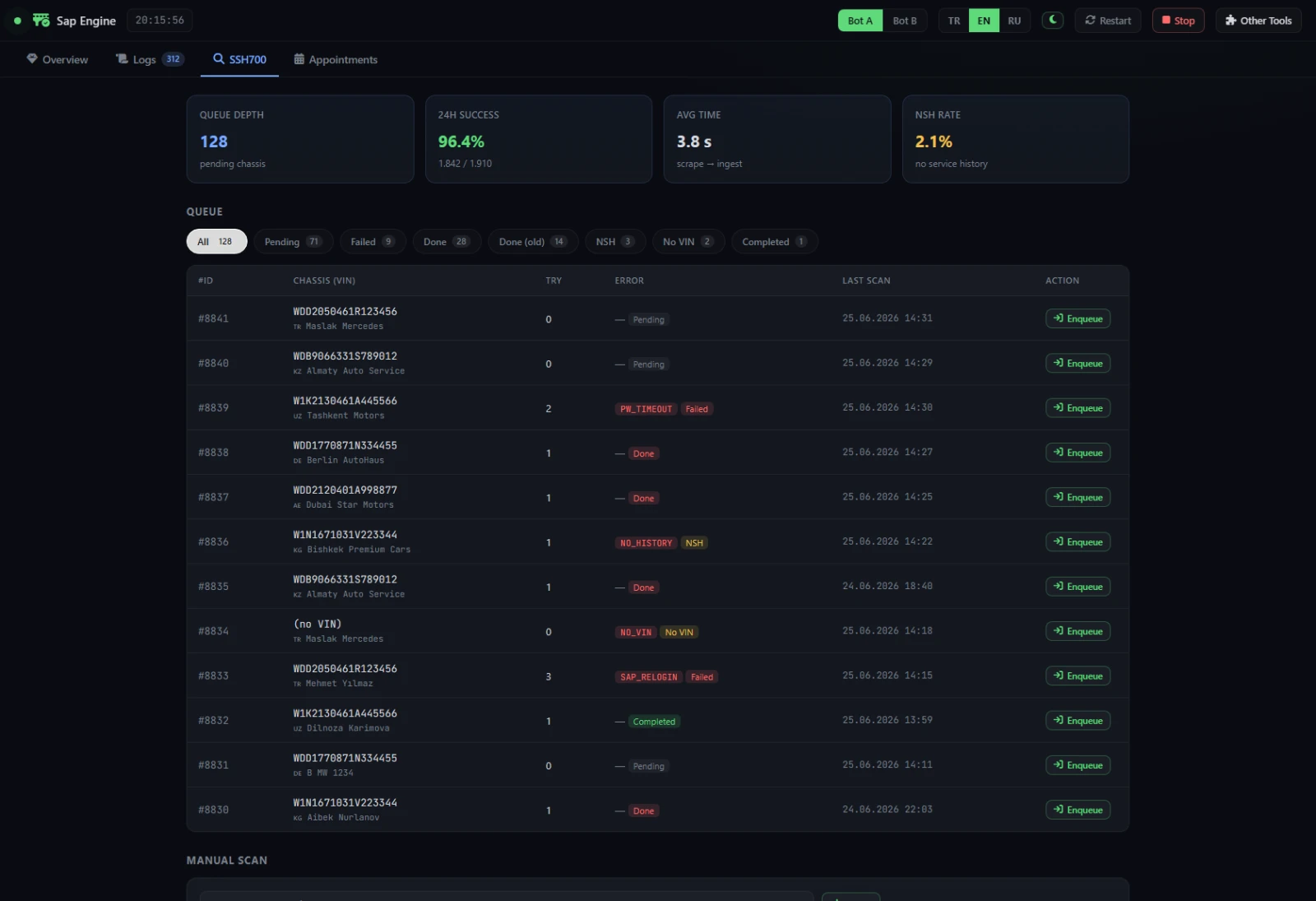
Task: Click the PW_TIMEOUT error tag
Action: 646,409
